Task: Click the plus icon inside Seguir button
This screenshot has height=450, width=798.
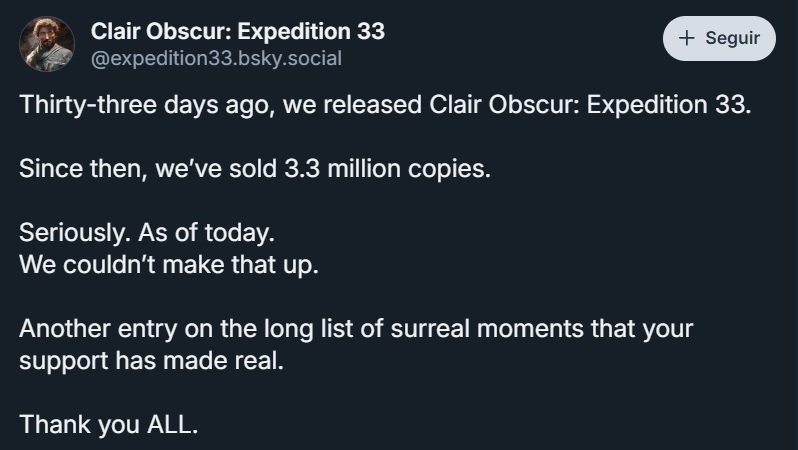Action: (x=686, y=38)
